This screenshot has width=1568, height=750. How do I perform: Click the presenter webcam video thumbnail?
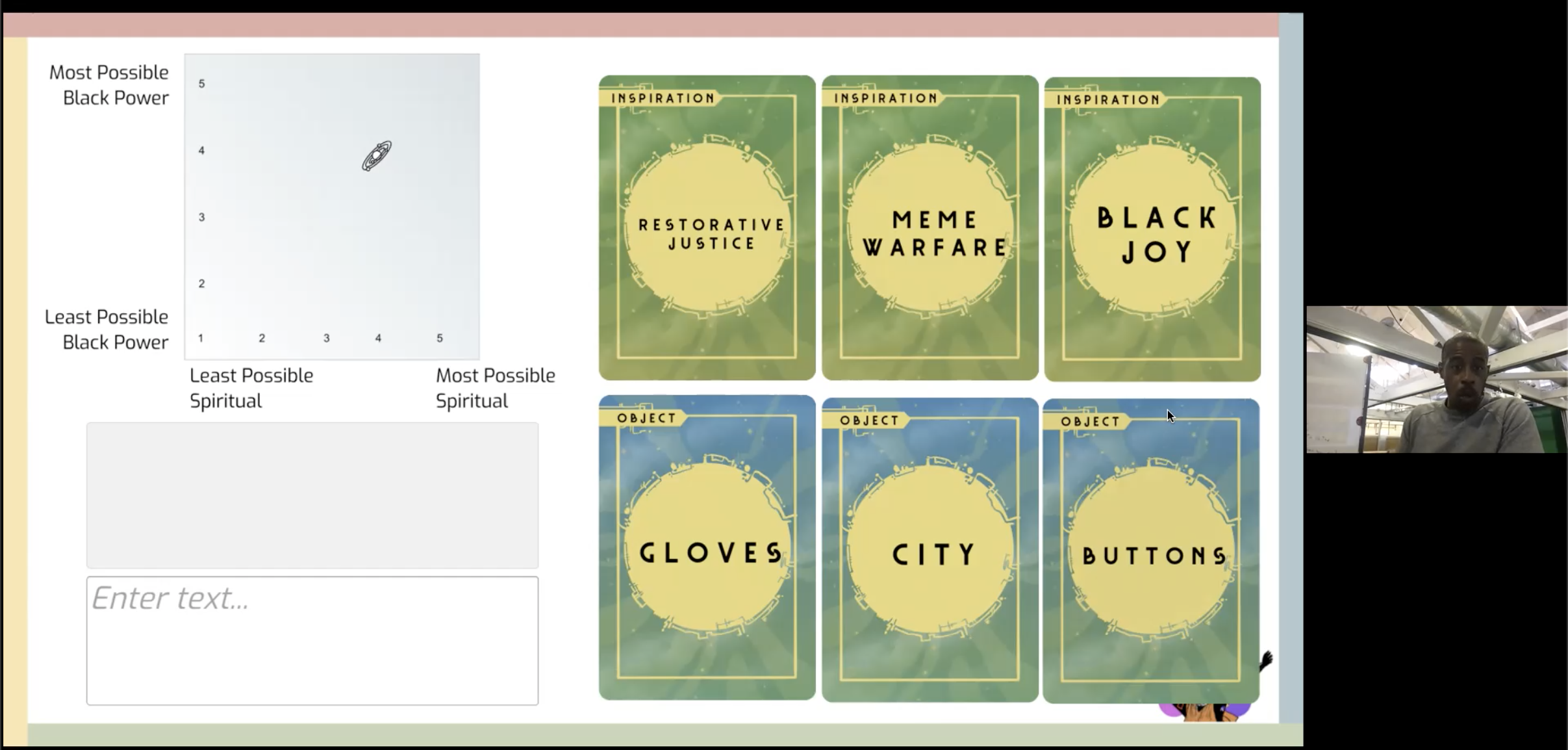click(x=1437, y=380)
